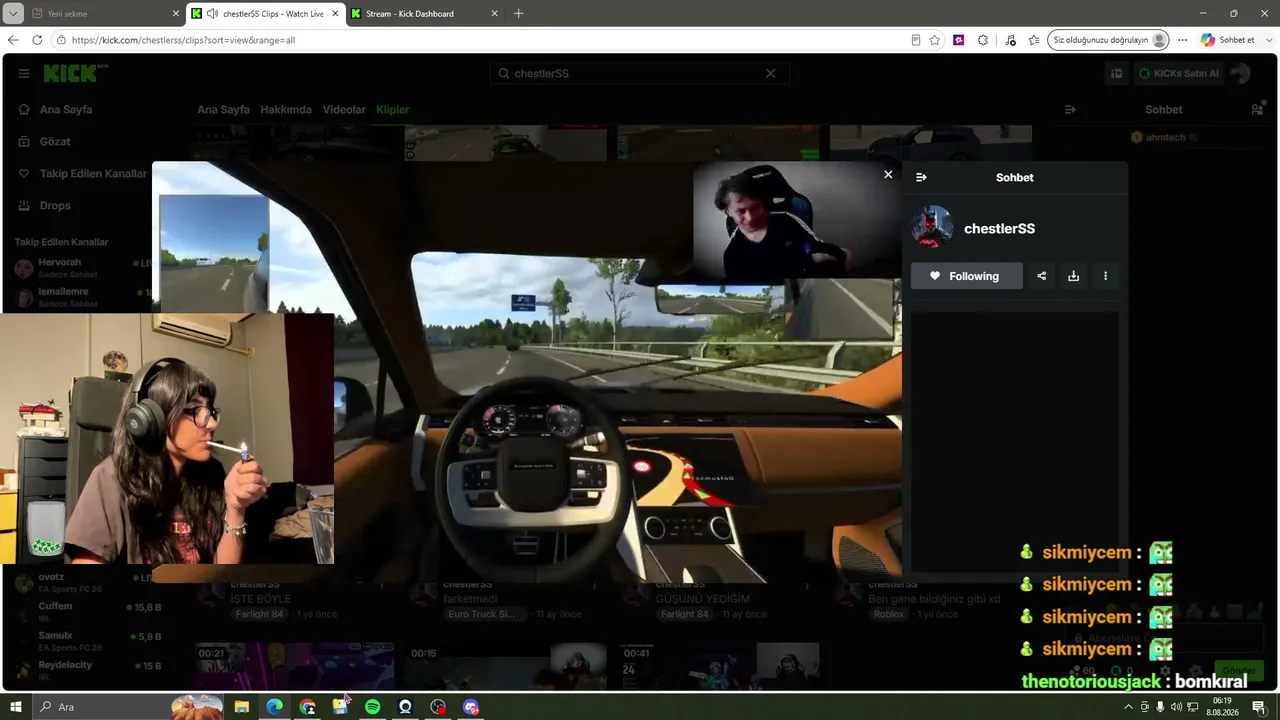The height and width of the screenshot is (720, 1280).
Task: Open Windows Start menu
Action: 16,707
